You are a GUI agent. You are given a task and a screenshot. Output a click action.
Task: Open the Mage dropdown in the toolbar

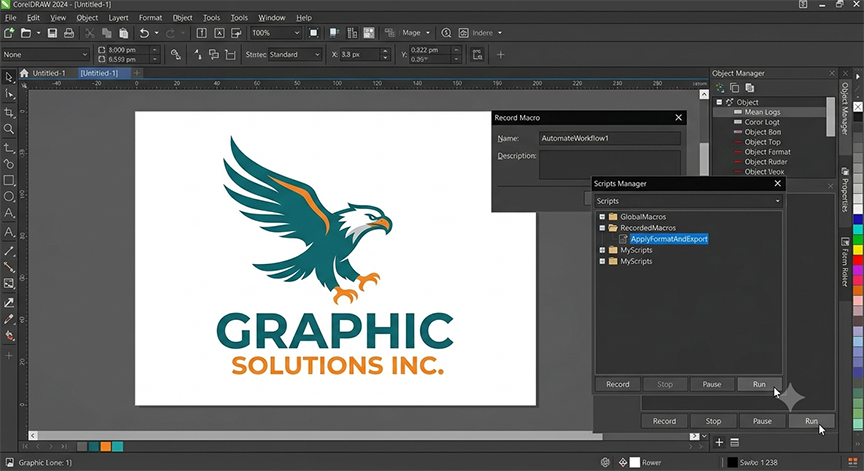point(416,33)
